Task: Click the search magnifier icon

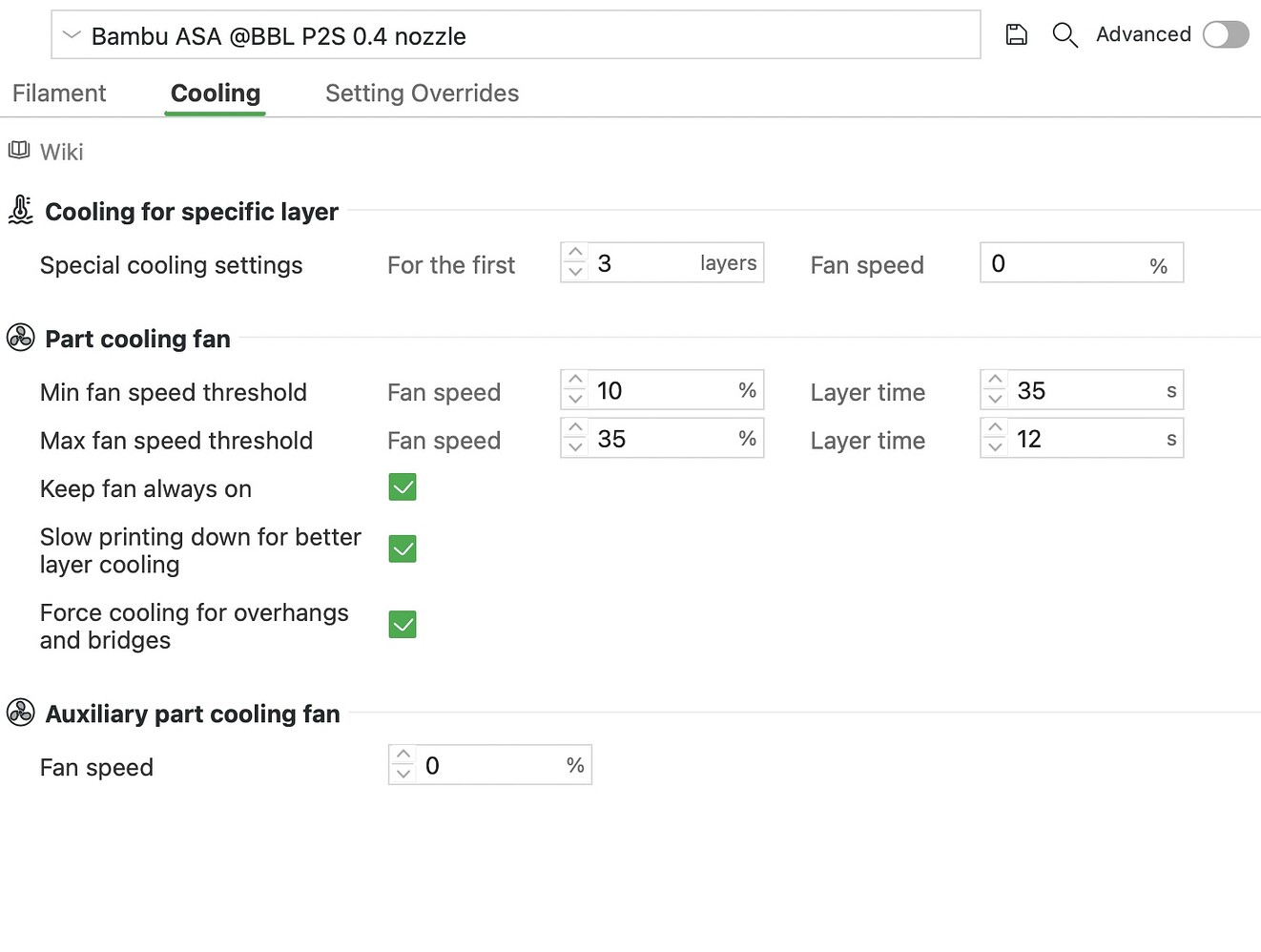Action: pos(1065,35)
